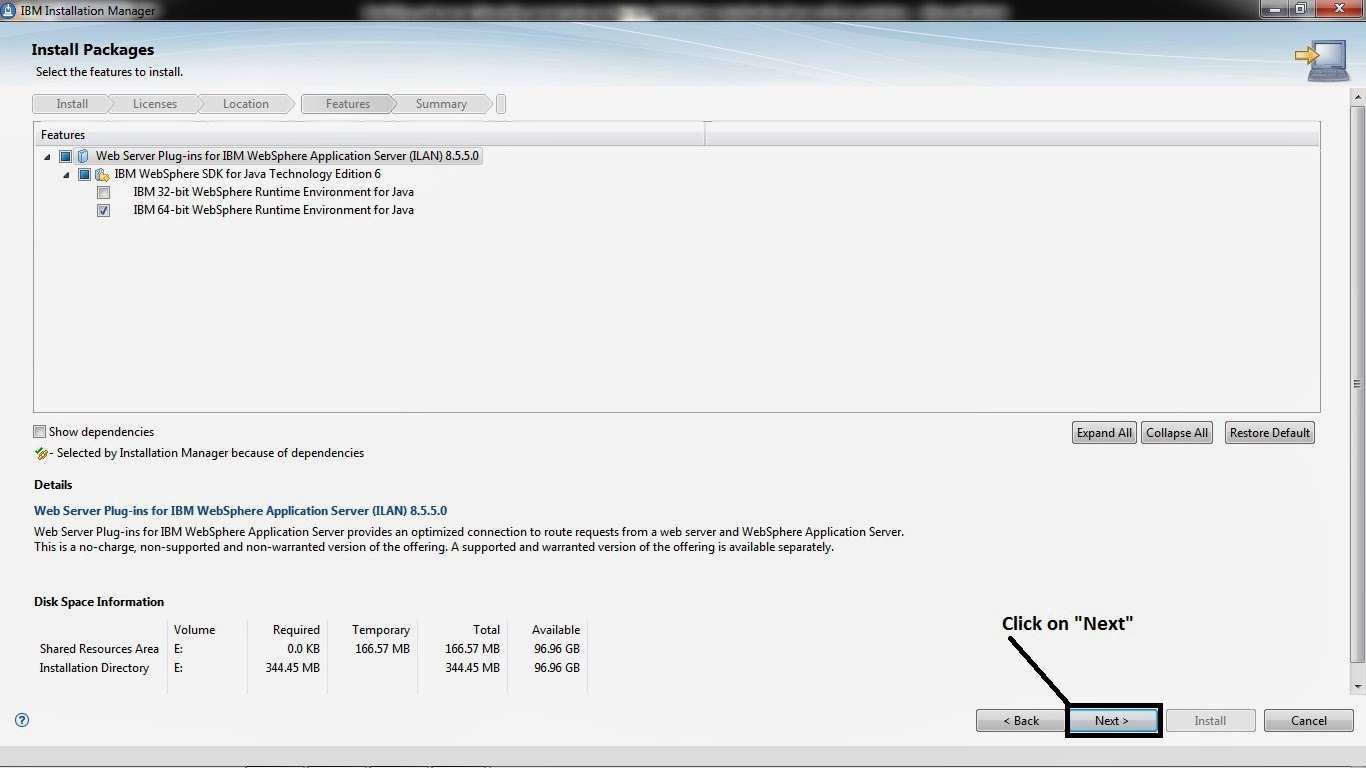Click Restore Default to reset features
Viewport: 1366px width, 768px height.
tap(1269, 432)
